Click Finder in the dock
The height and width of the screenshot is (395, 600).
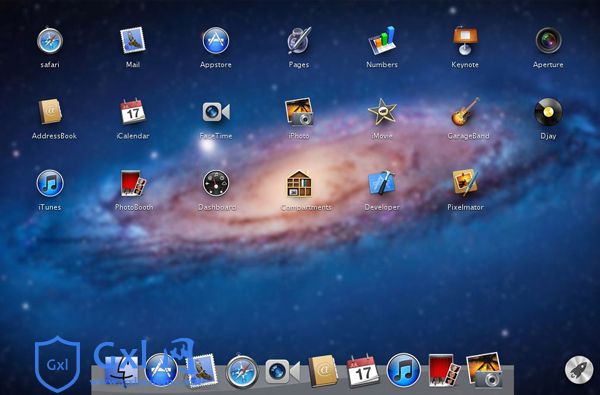[122, 370]
